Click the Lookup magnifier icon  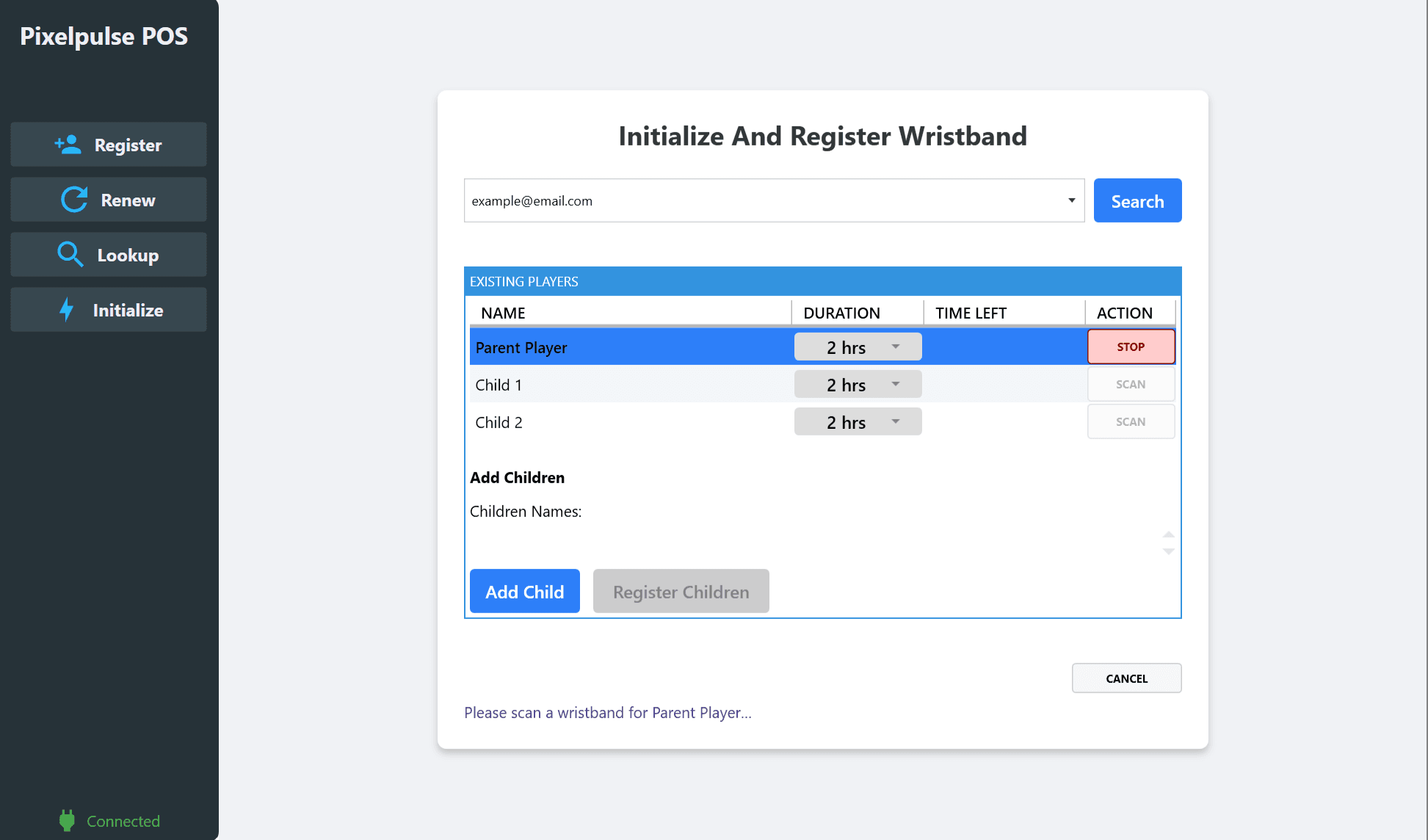click(x=70, y=254)
